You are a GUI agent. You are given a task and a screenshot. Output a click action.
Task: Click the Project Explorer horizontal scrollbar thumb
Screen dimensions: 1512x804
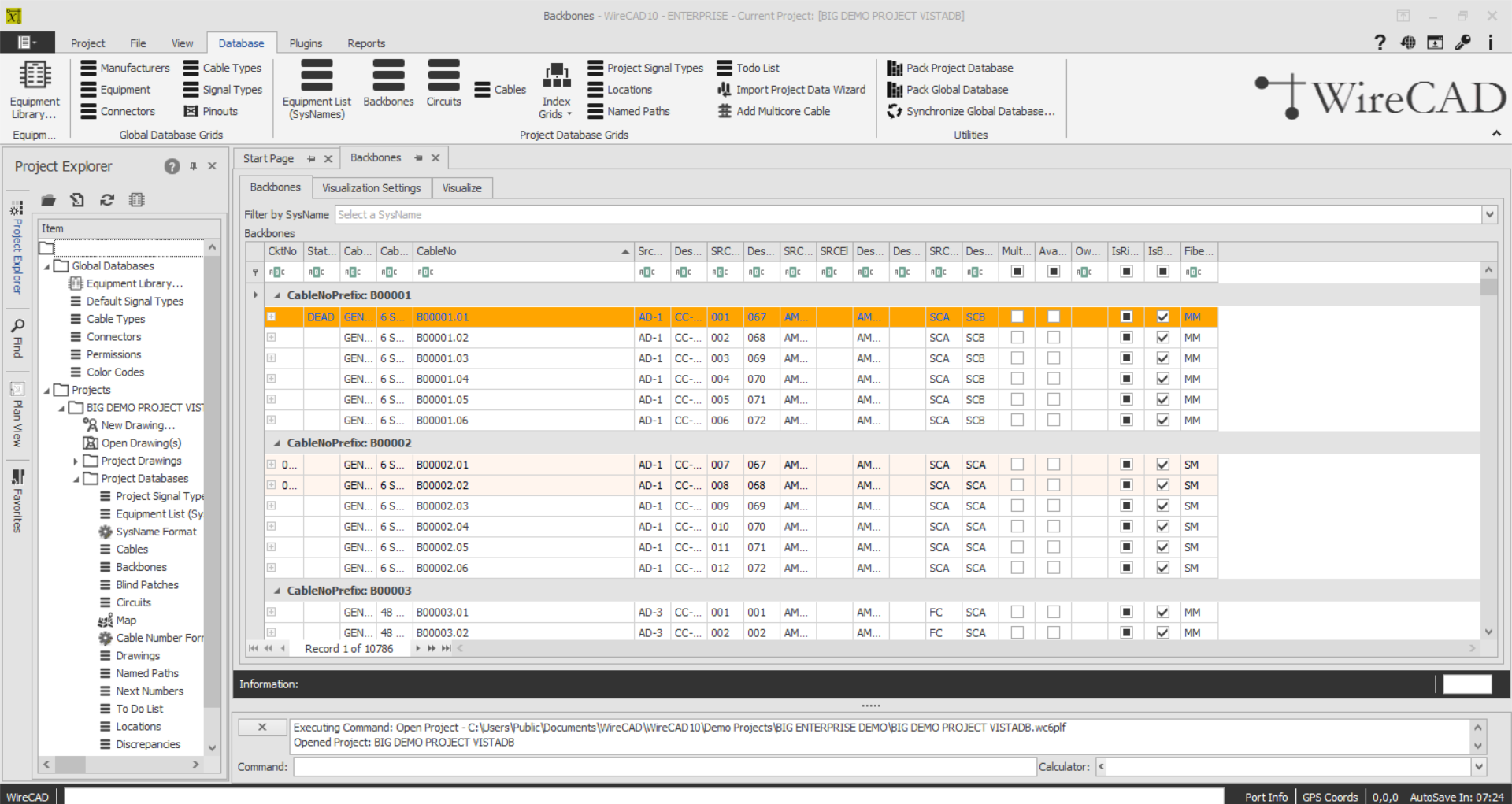click(69, 764)
